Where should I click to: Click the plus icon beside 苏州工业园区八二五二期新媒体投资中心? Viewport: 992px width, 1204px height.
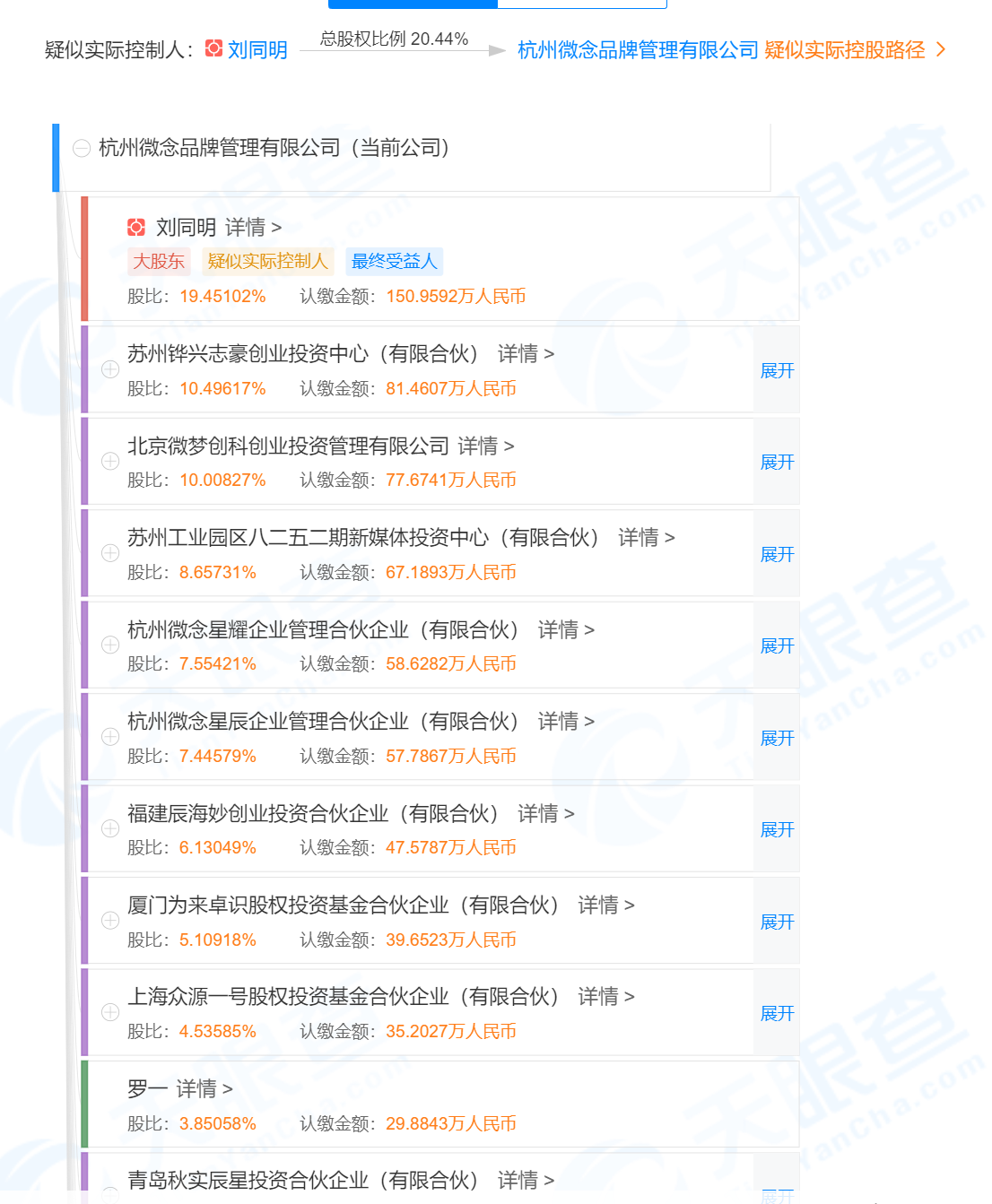pos(110,553)
